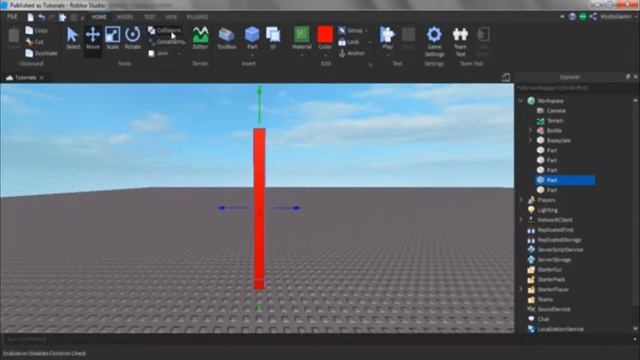Click the Cut button
This screenshot has height=360, width=640.
pos(34,42)
